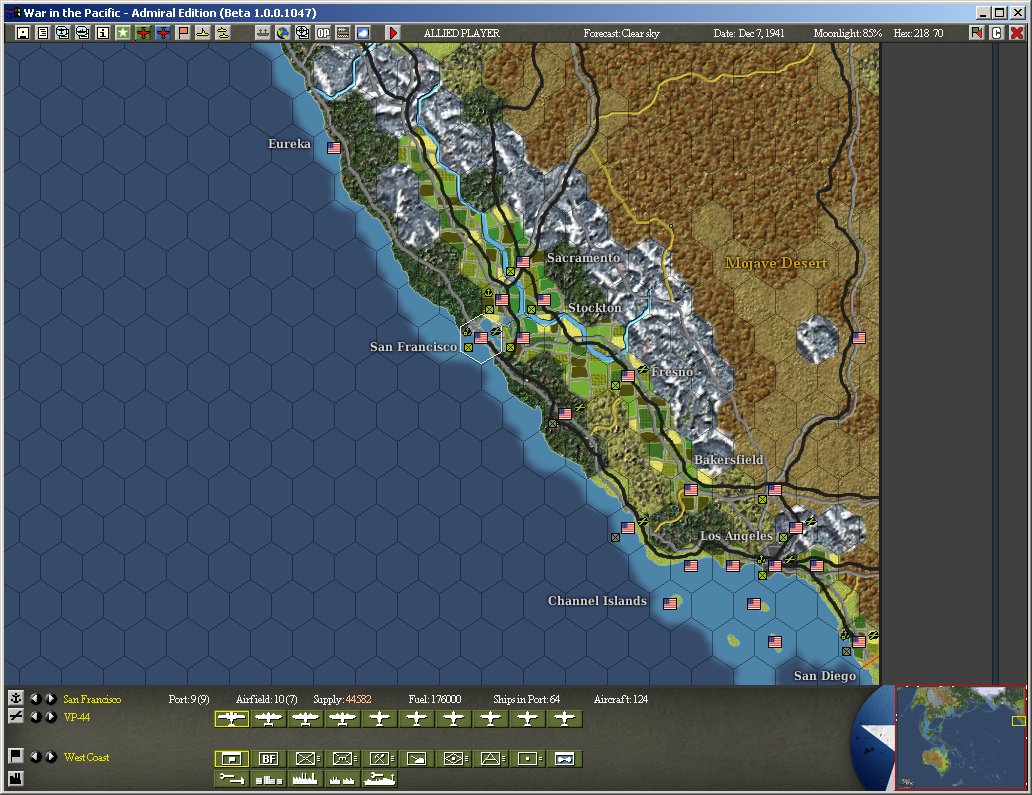This screenshot has height=795, width=1032.
Task: Select the BF base force unit icon
Action: (269, 759)
